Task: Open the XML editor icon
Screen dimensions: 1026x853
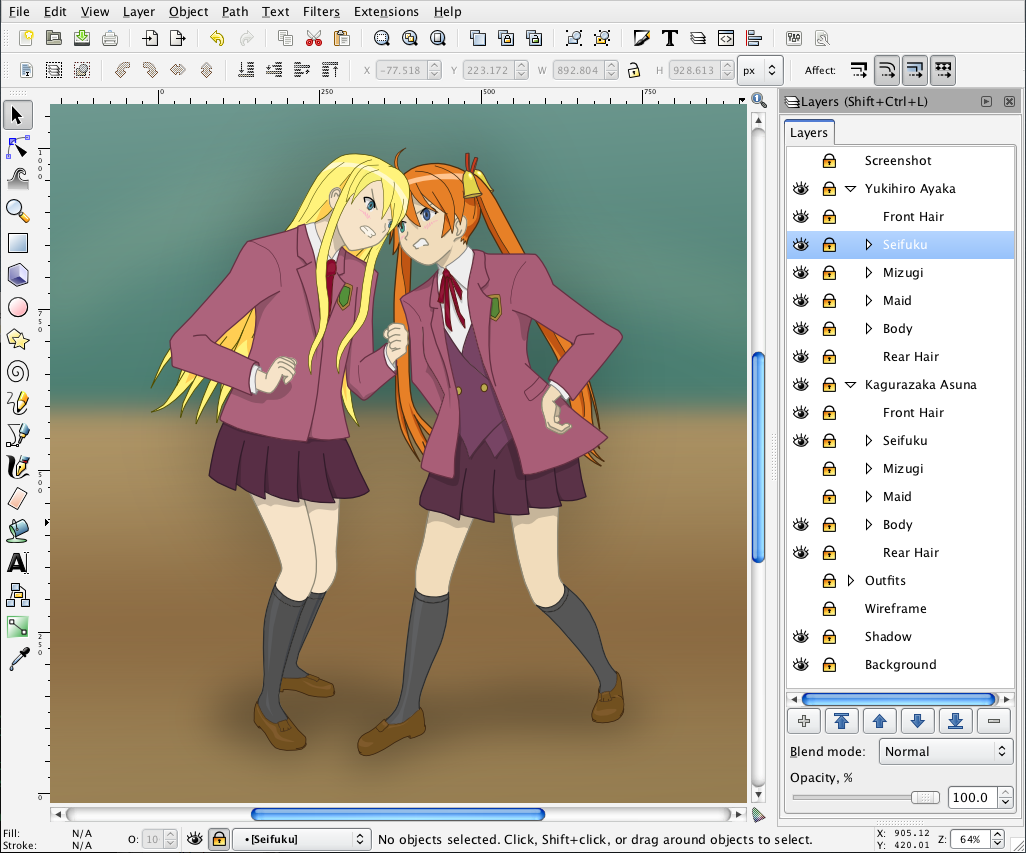Action: [726, 38]
